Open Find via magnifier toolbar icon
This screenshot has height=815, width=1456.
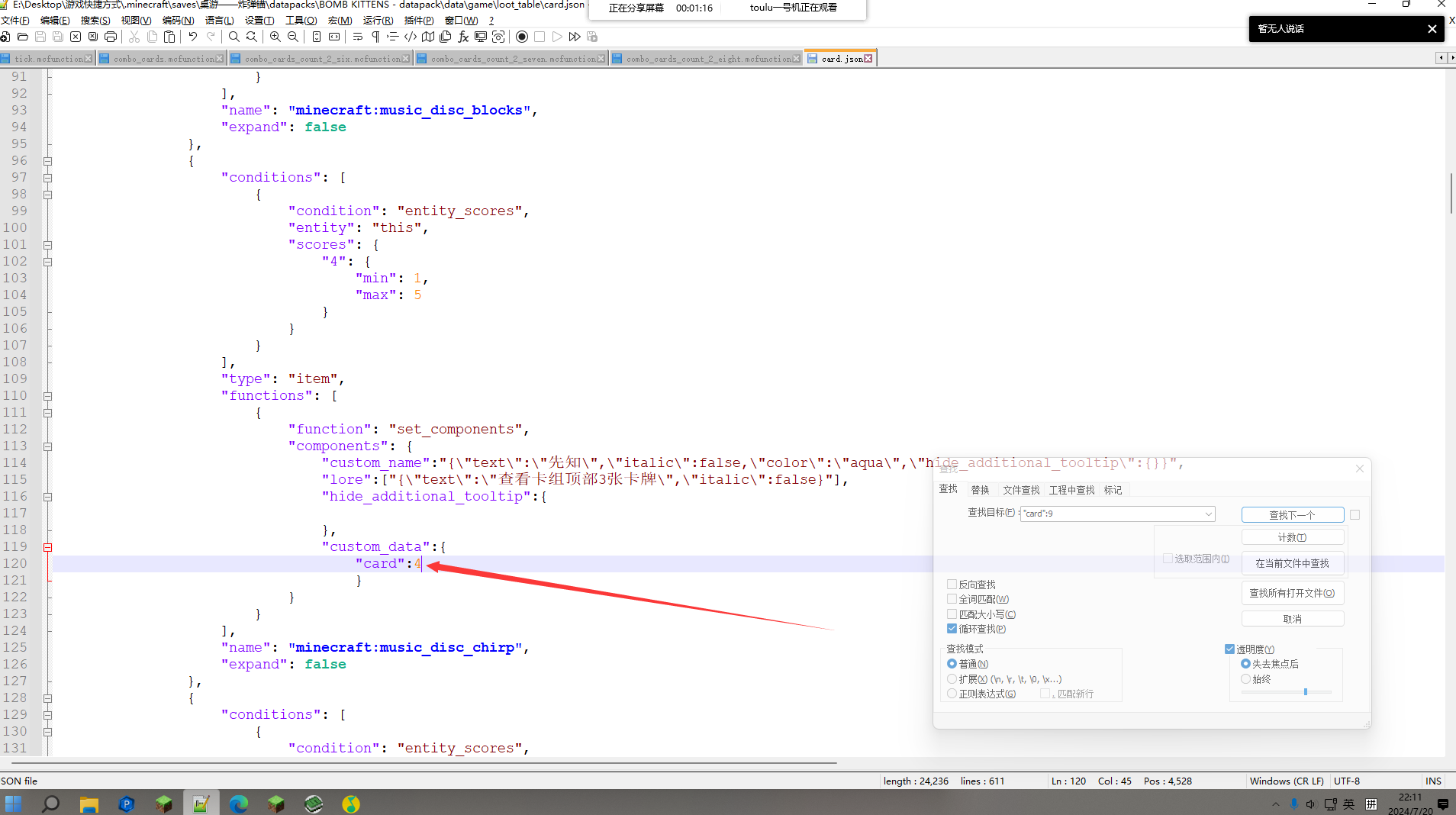234,37
